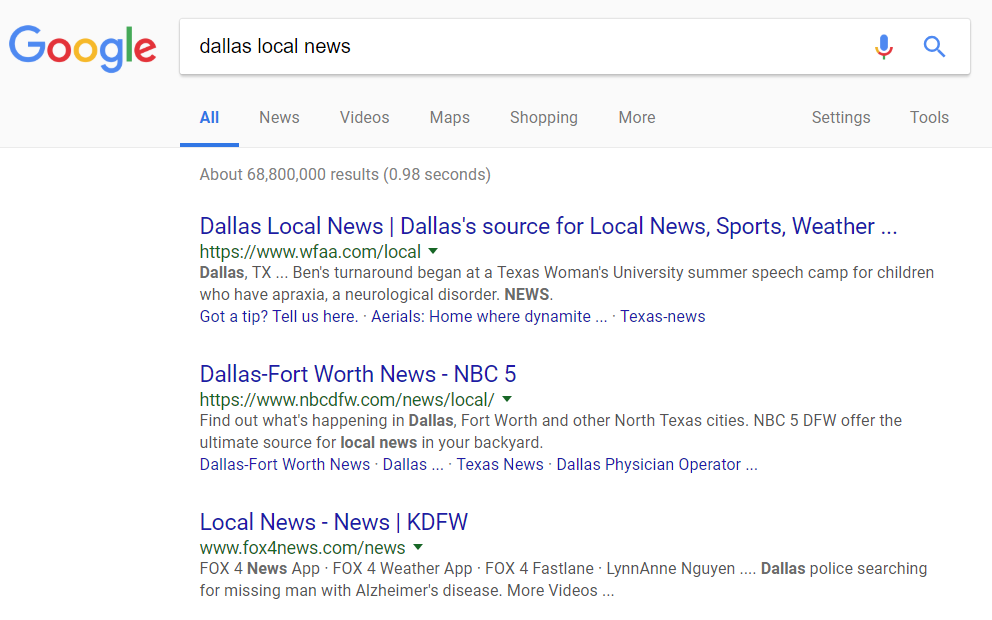The image size is (992, 620).
Task: Click the 'About 68,800,000 results' stats text
Action: pos(345,175)
